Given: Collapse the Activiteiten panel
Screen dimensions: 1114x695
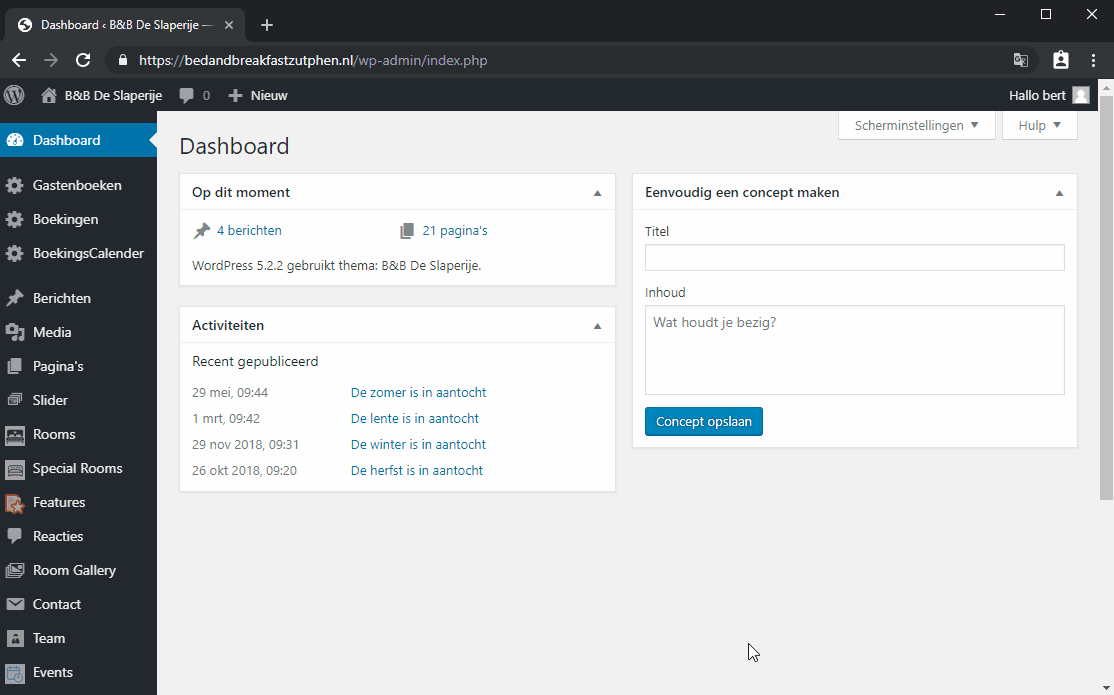Looking at the screenshot, I should point(597,326).
